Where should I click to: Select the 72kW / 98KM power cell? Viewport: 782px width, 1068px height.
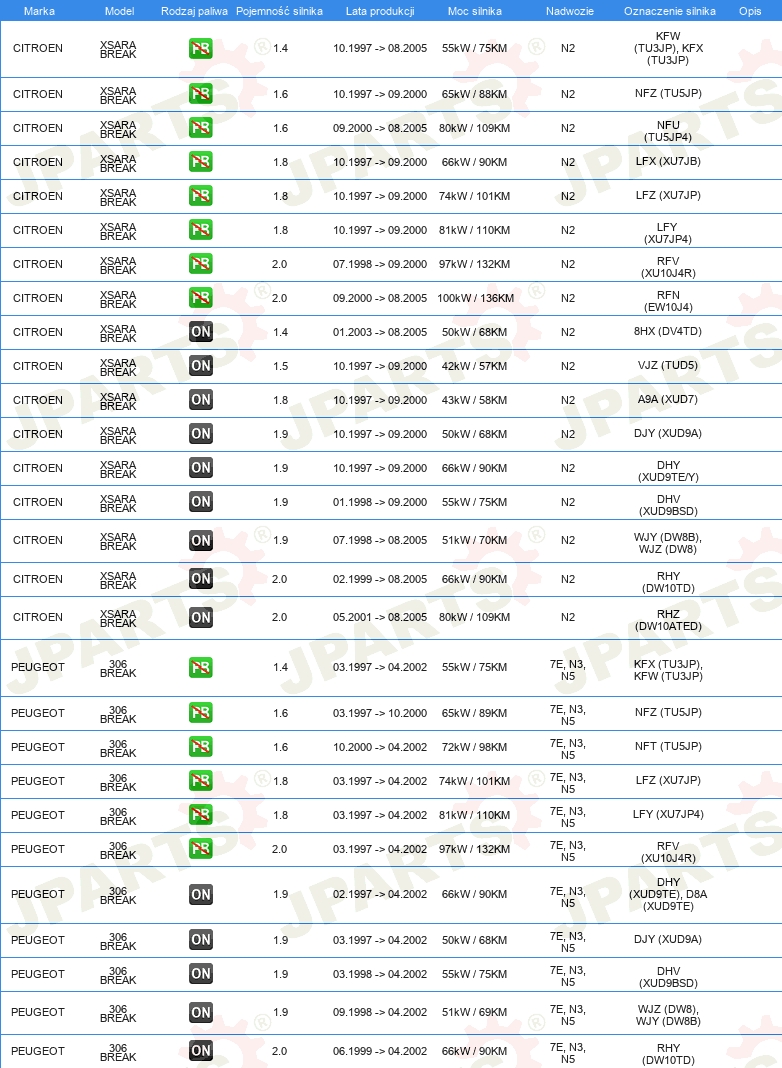click(474, 747)
